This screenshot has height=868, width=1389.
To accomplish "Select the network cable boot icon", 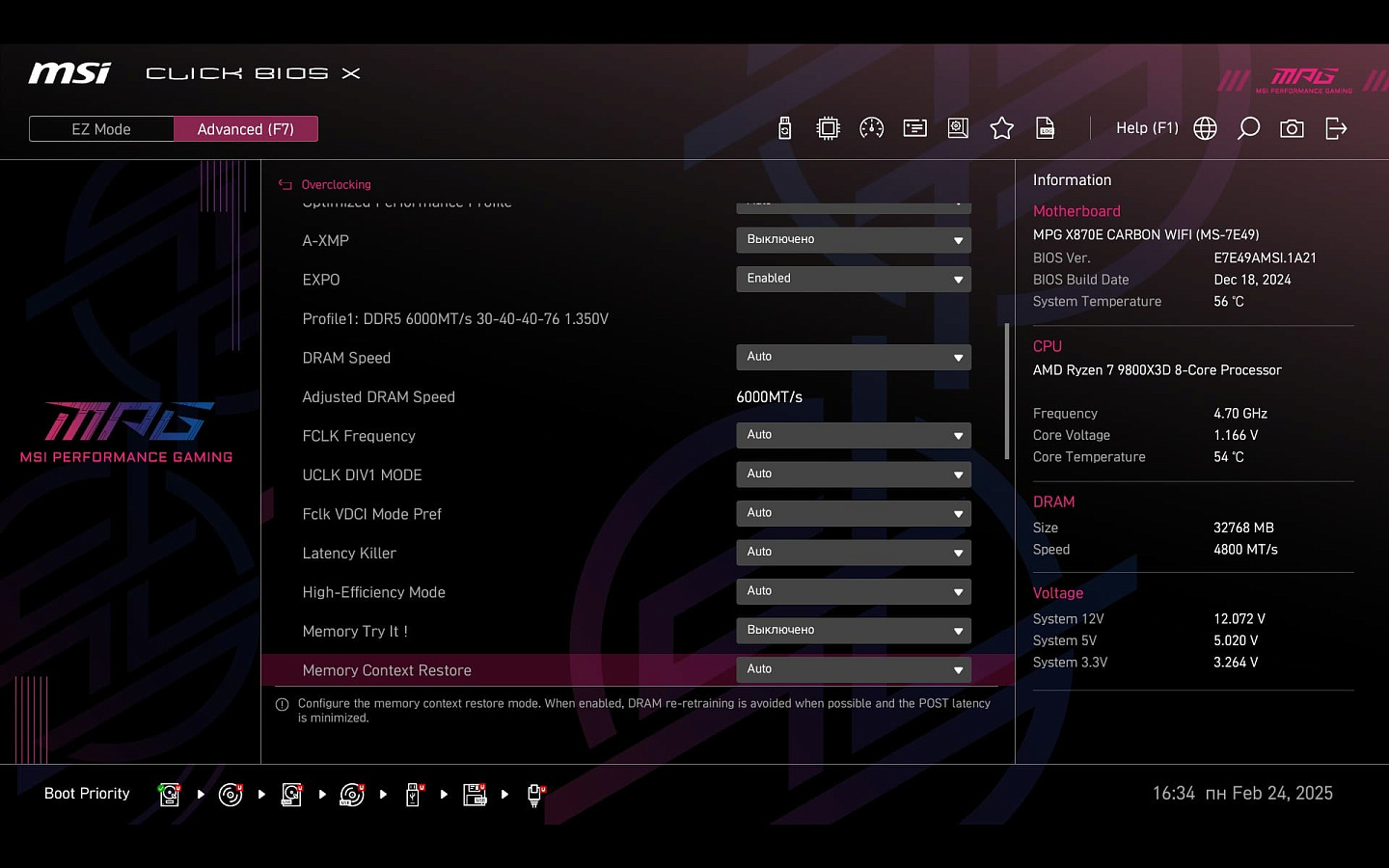I will [535, 795].
